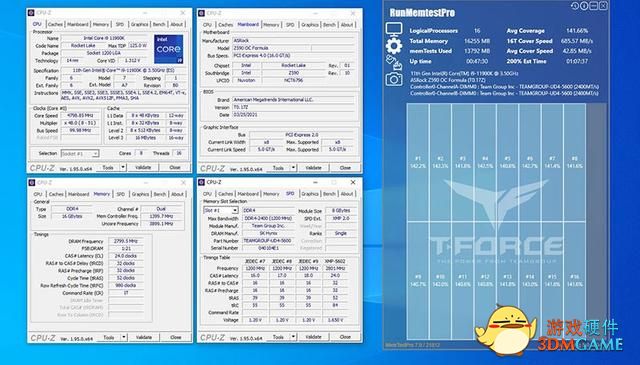Switch to Bench tab in CPU window
Image resolution: width=640 pixels, height=365 pixels.
click(159, 24)
